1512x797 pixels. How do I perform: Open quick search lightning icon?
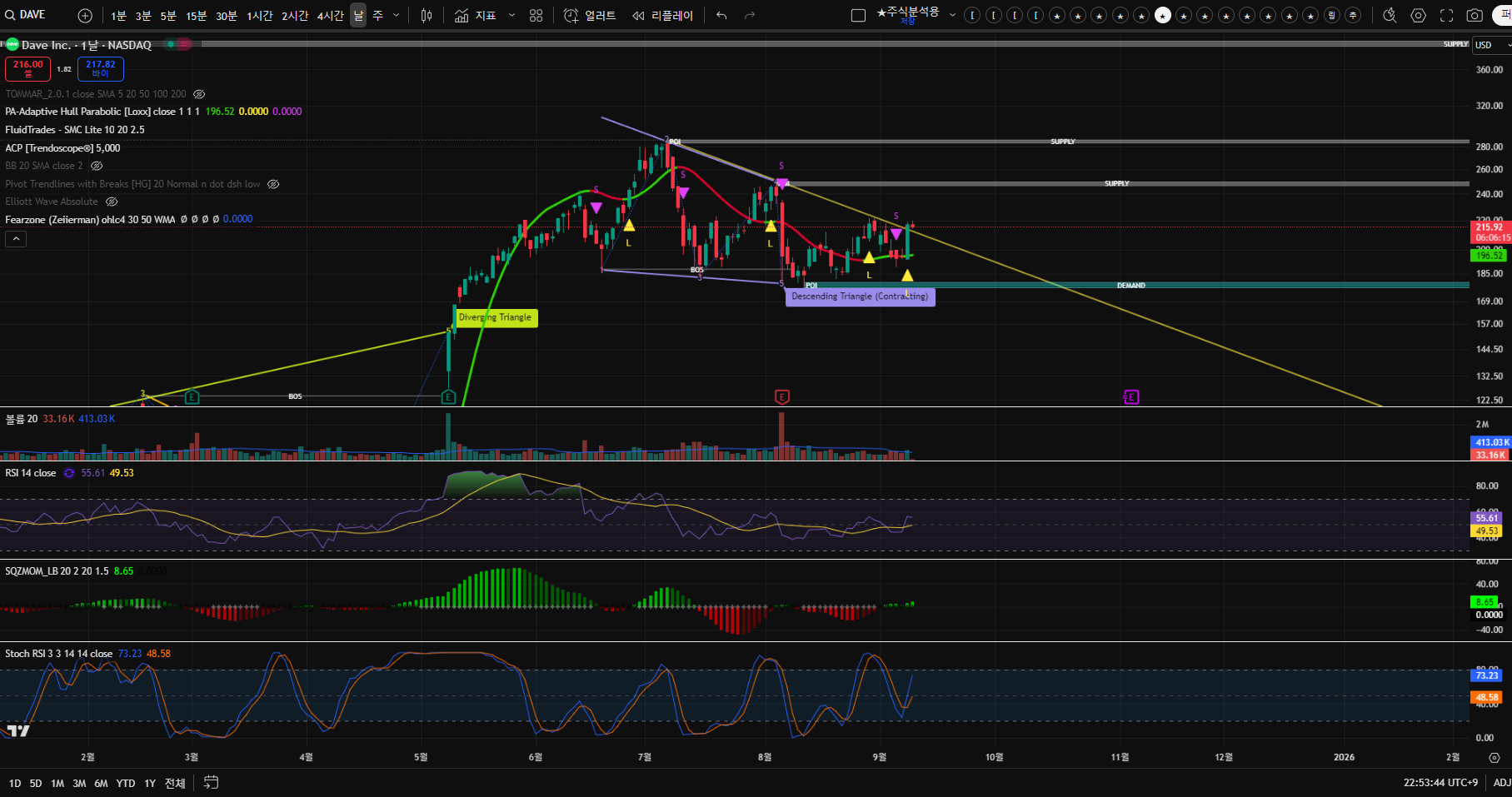coord(1390,16)
